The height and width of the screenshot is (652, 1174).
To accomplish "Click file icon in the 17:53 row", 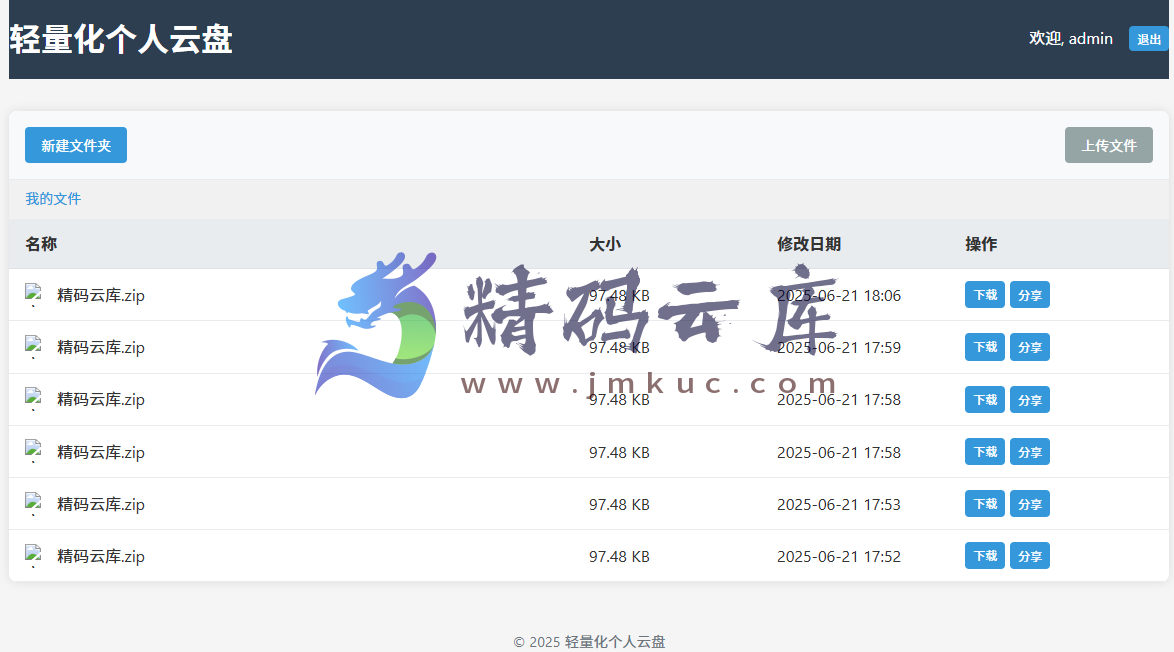I will tap(33, 504).
